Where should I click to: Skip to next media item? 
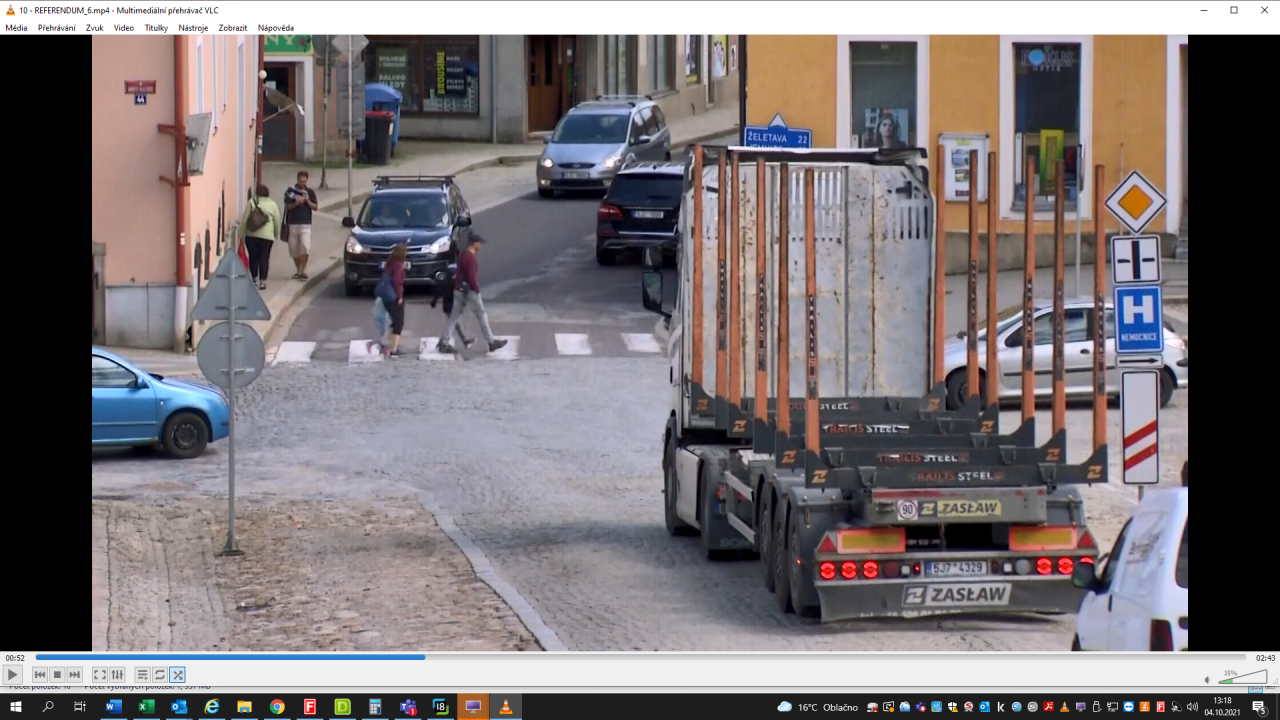(x=74, y=675)
